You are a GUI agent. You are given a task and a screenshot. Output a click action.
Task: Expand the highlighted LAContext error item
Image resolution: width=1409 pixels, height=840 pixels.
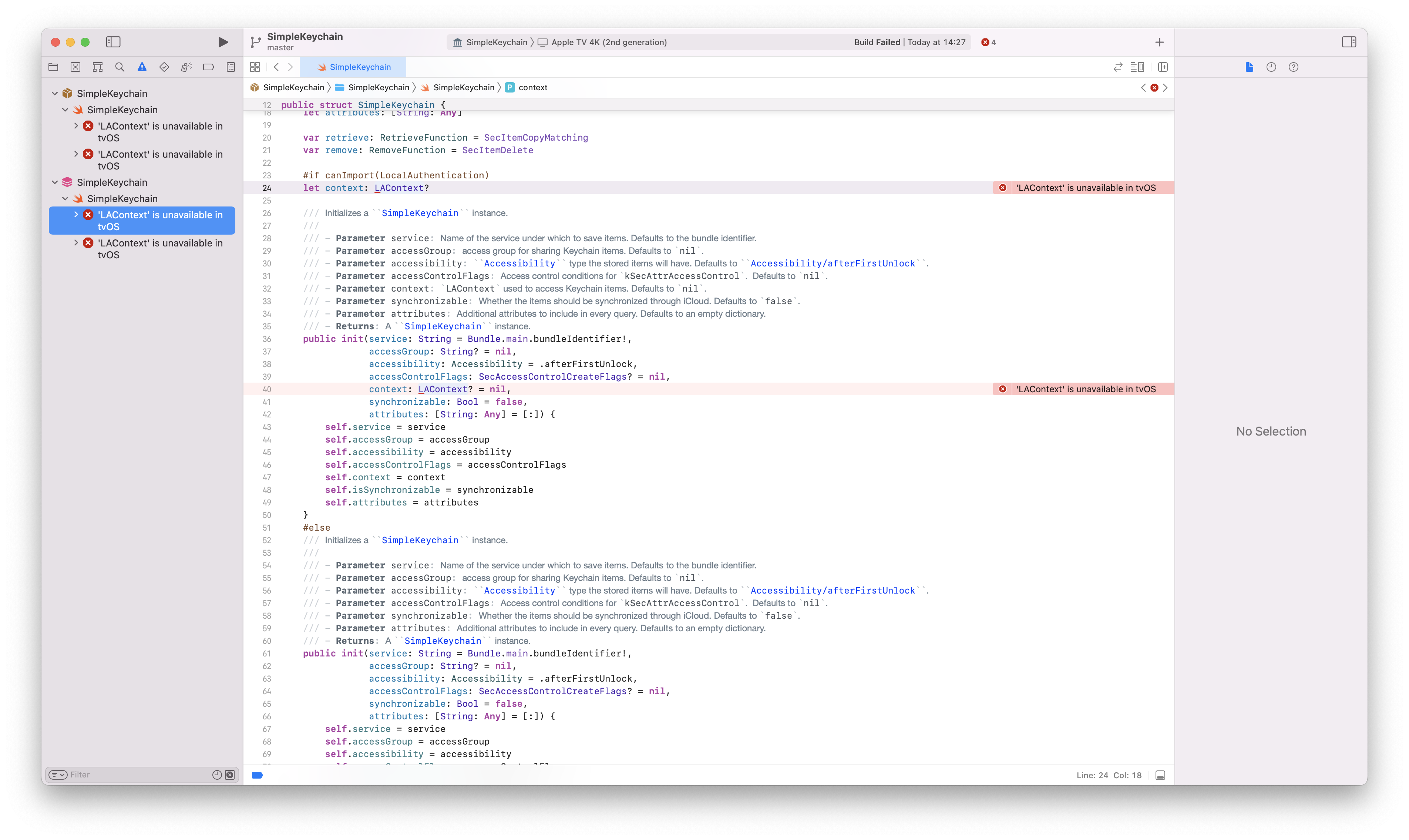(76, 215)
